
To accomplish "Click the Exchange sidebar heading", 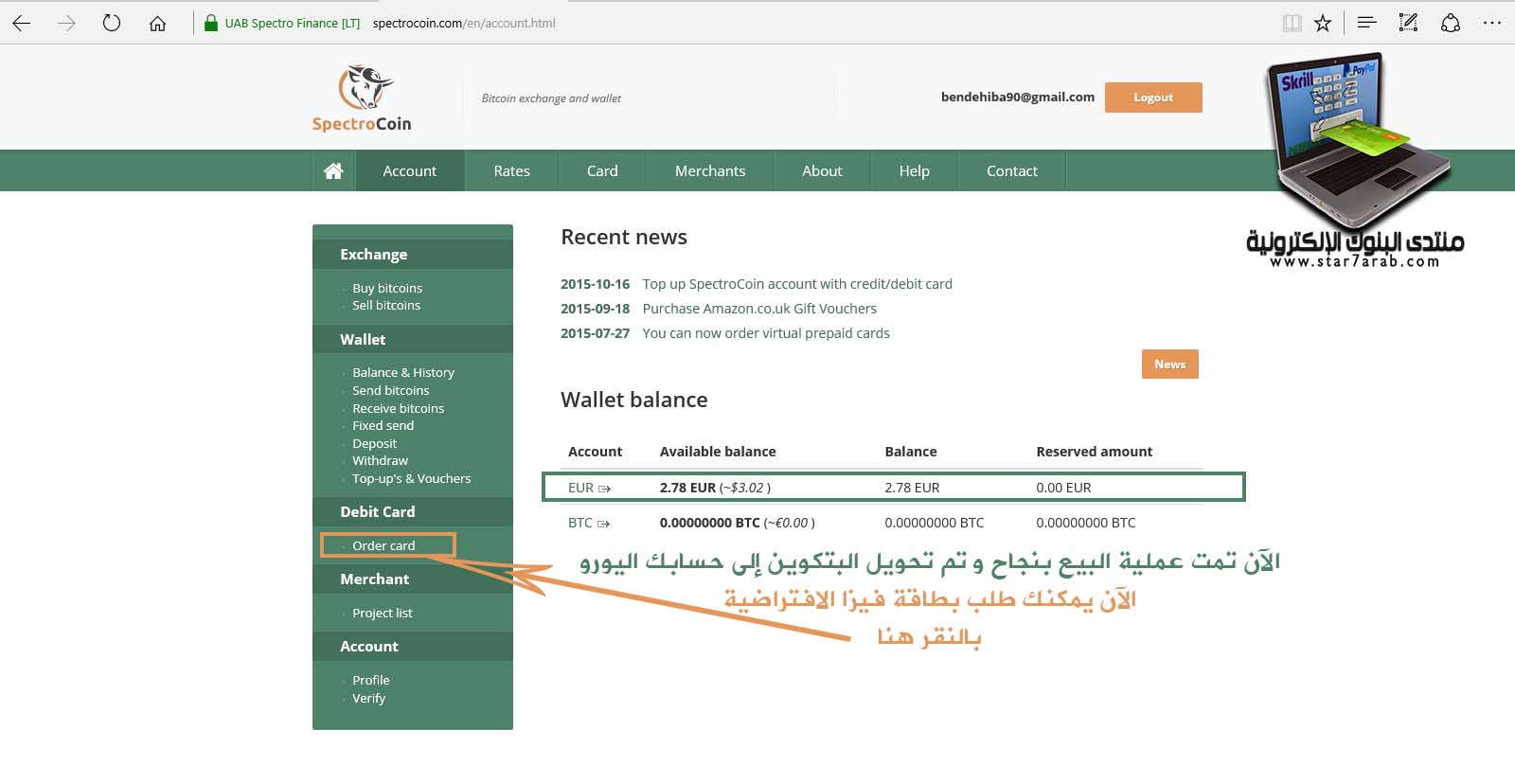I will click(374, 254).
